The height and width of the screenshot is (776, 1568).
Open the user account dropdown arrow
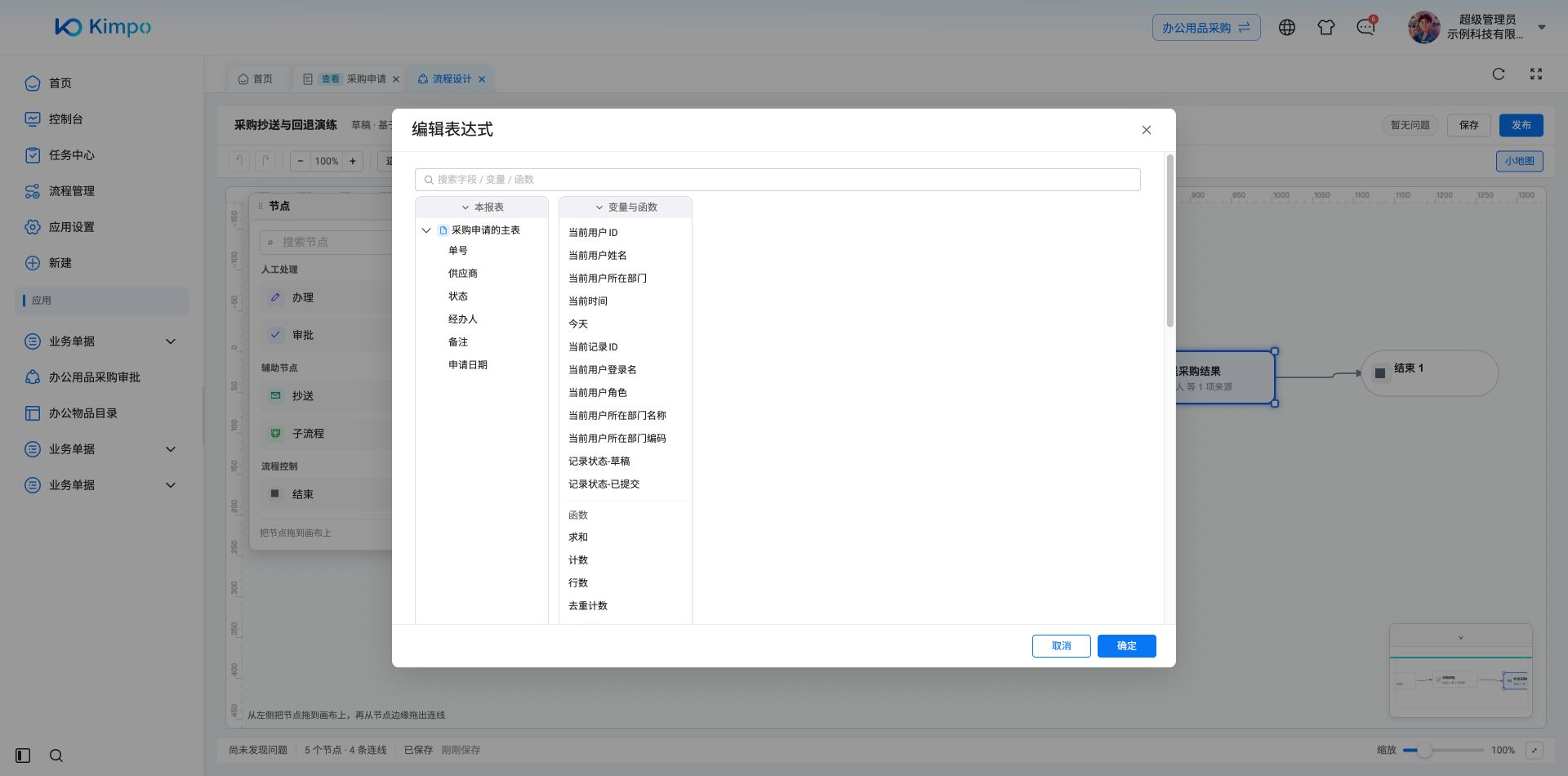tap(1542, 27)
